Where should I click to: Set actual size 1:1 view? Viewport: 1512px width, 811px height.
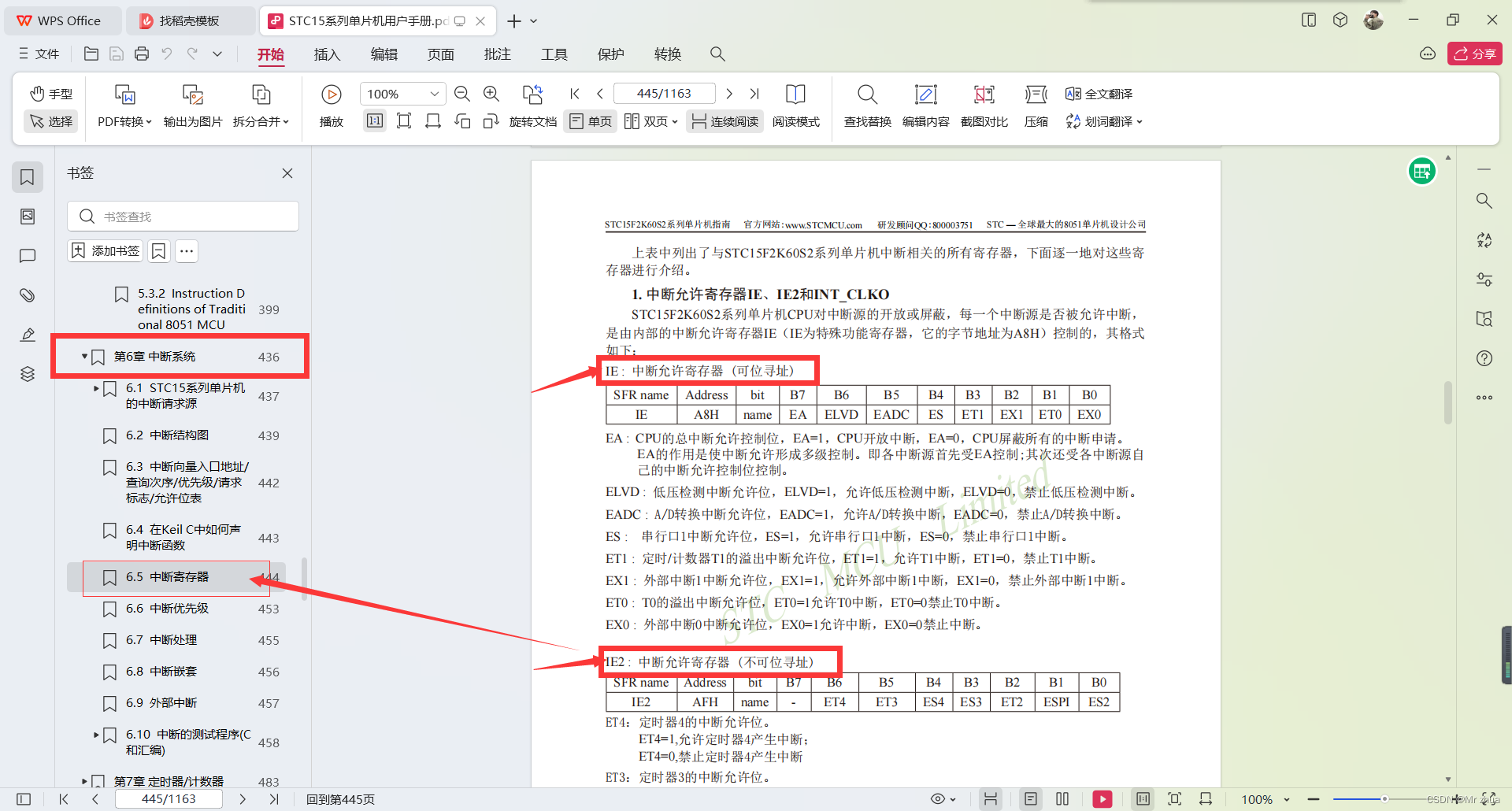tap(375, 121)
